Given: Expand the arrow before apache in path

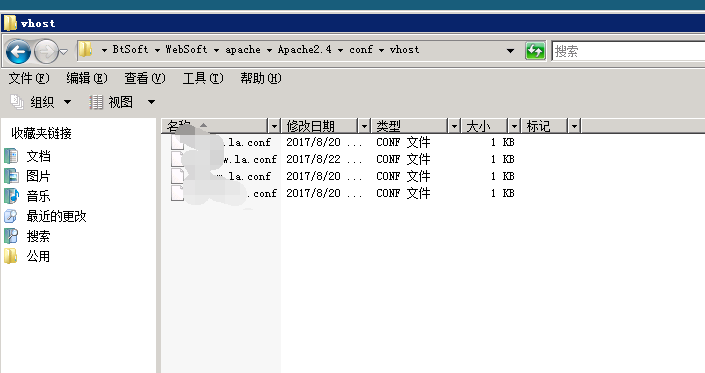Looking at the screenshot, I should 217,50.
